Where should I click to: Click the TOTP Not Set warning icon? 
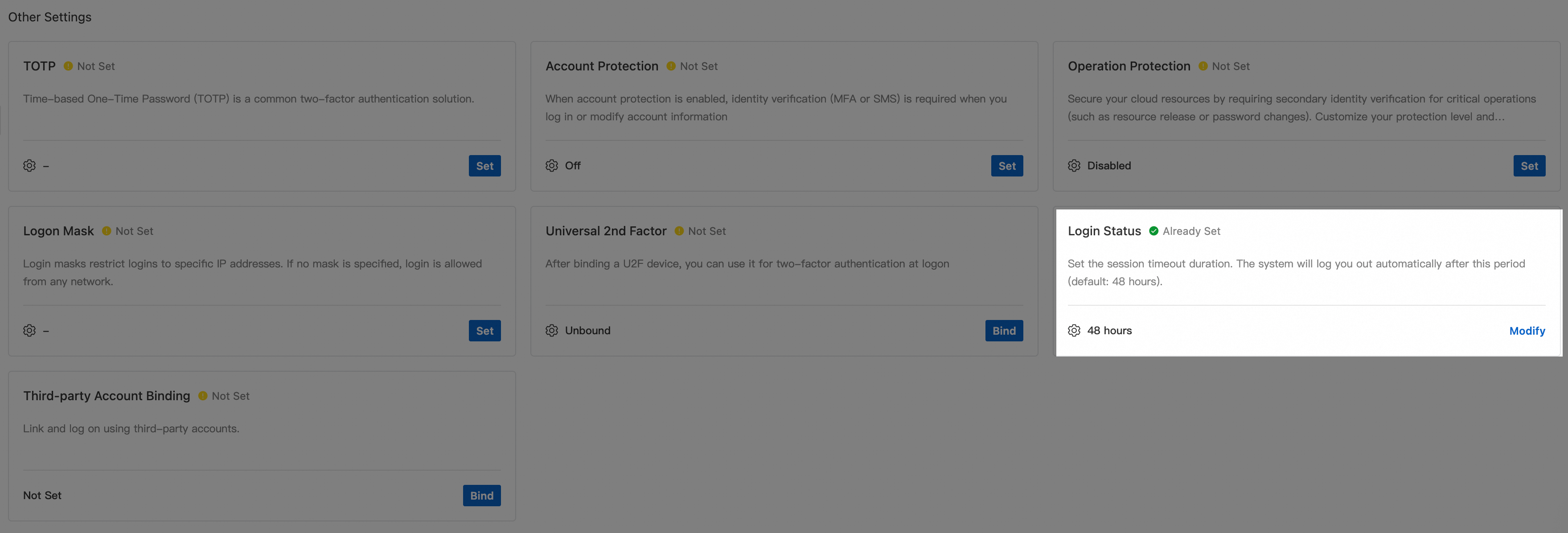point(68,66)
